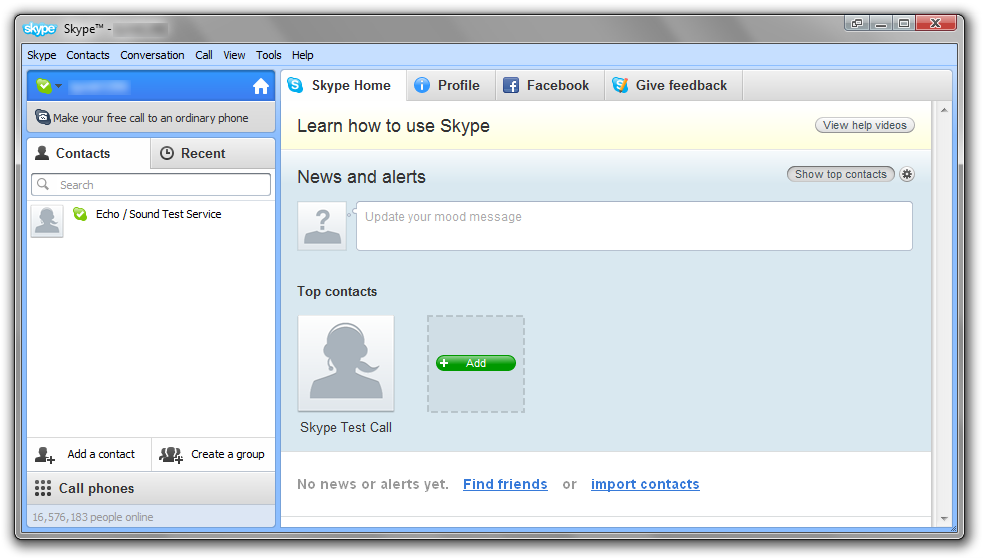Click the Call phones dial pad icon
This screenshot has height=558, width=983.
[x=43, y=488]
